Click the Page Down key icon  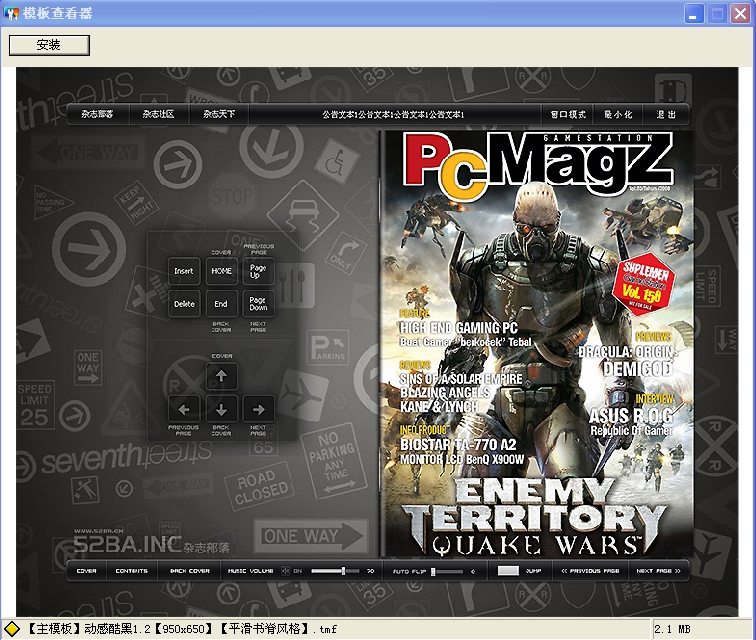tap(258, 304)
